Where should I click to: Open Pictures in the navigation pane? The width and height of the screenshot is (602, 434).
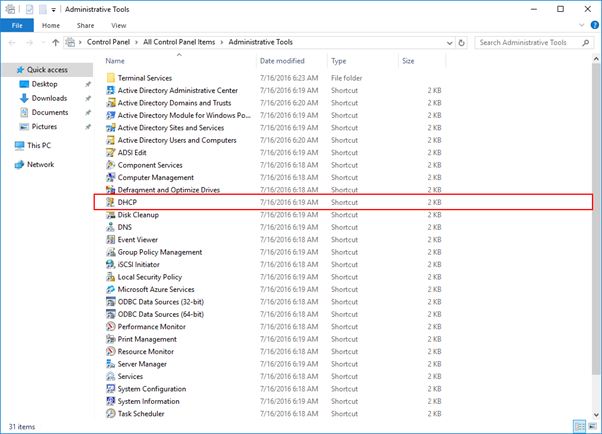click(44, 127)
